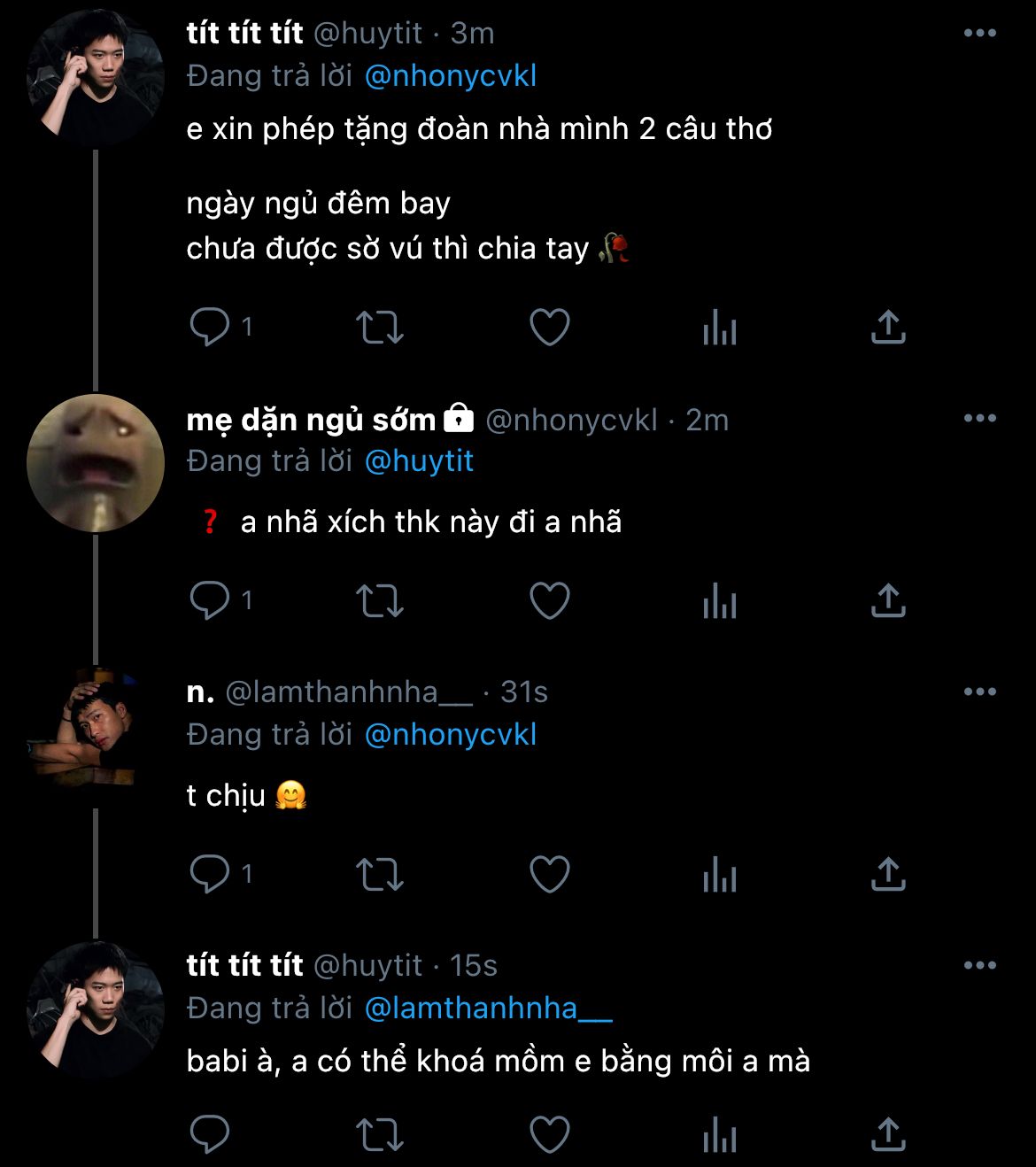1036x1167 pixels.
Task: Reply to the 't chịu' tweet
Action: pos(210,875)
